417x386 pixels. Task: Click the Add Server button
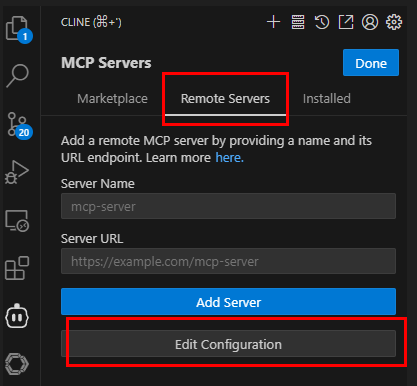click(x=228, y=302)
